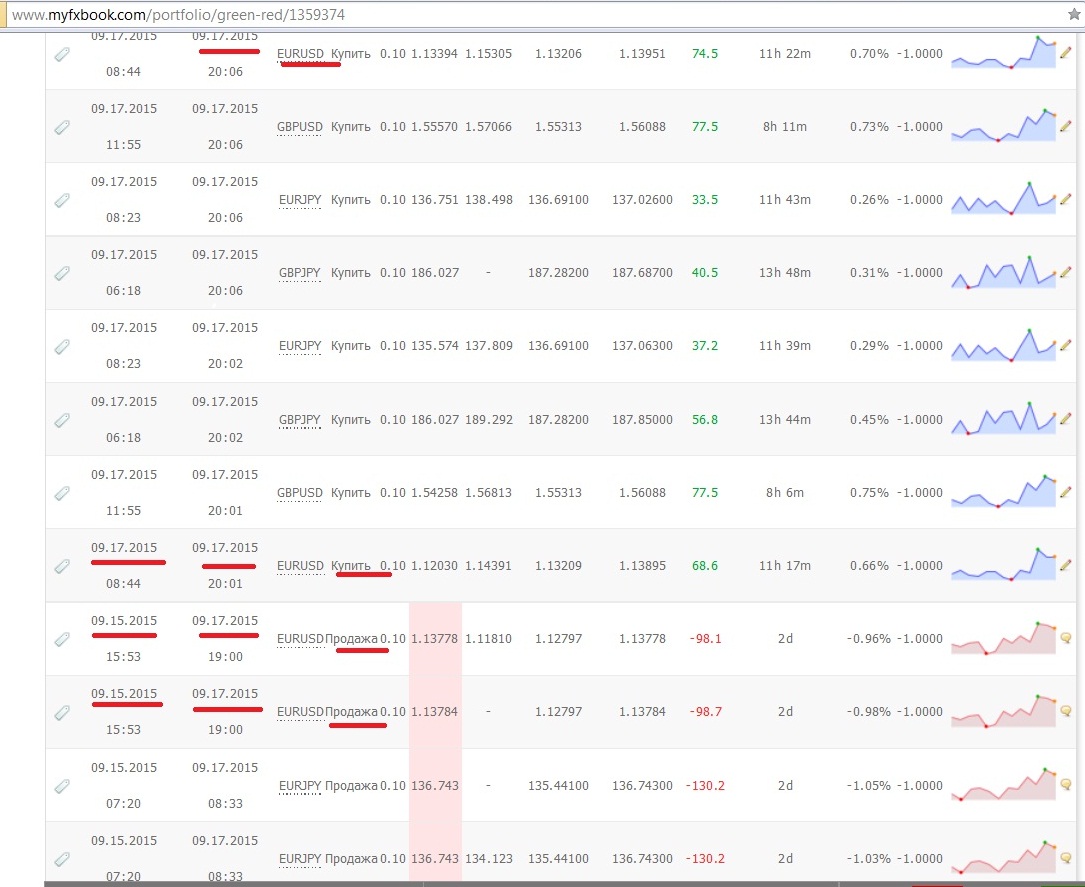Viewport: 1085px width, 887px height.
Task: Open EURUSD symbol link in 68.6 pips row
Action: (x=300, y=565)
